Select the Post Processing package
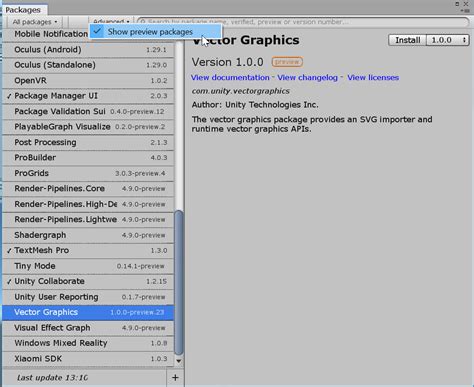This screenshot has height=387, width=474. [x=88, y=142]
